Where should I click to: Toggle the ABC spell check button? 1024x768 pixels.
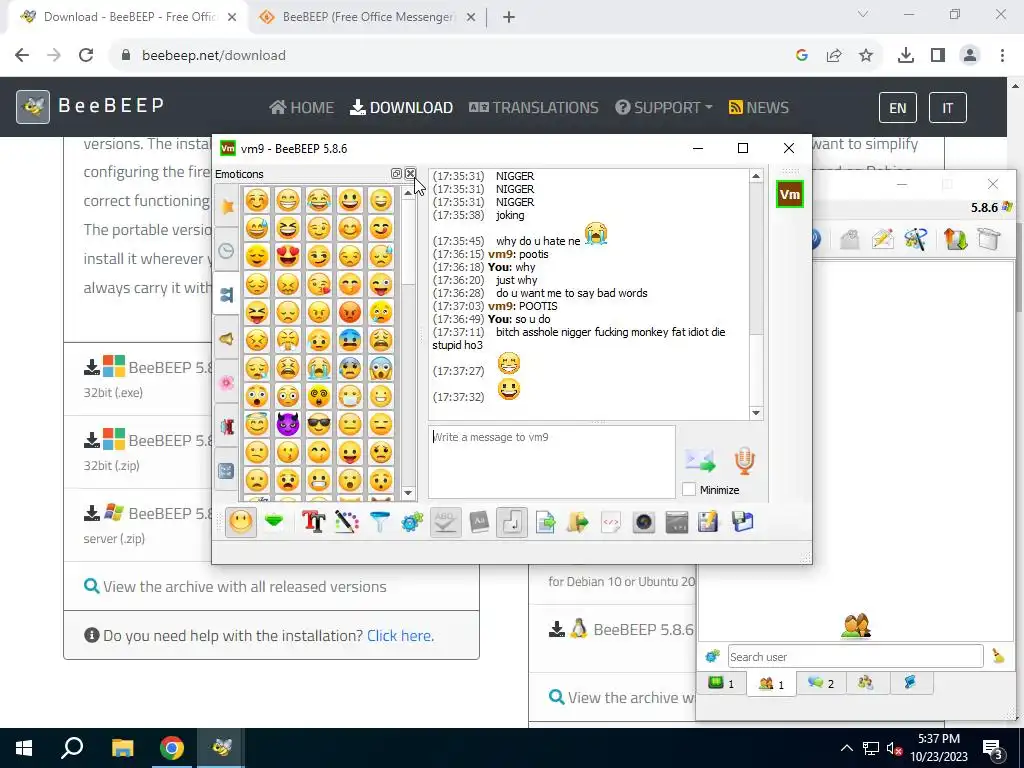click(x=445, y=522)
